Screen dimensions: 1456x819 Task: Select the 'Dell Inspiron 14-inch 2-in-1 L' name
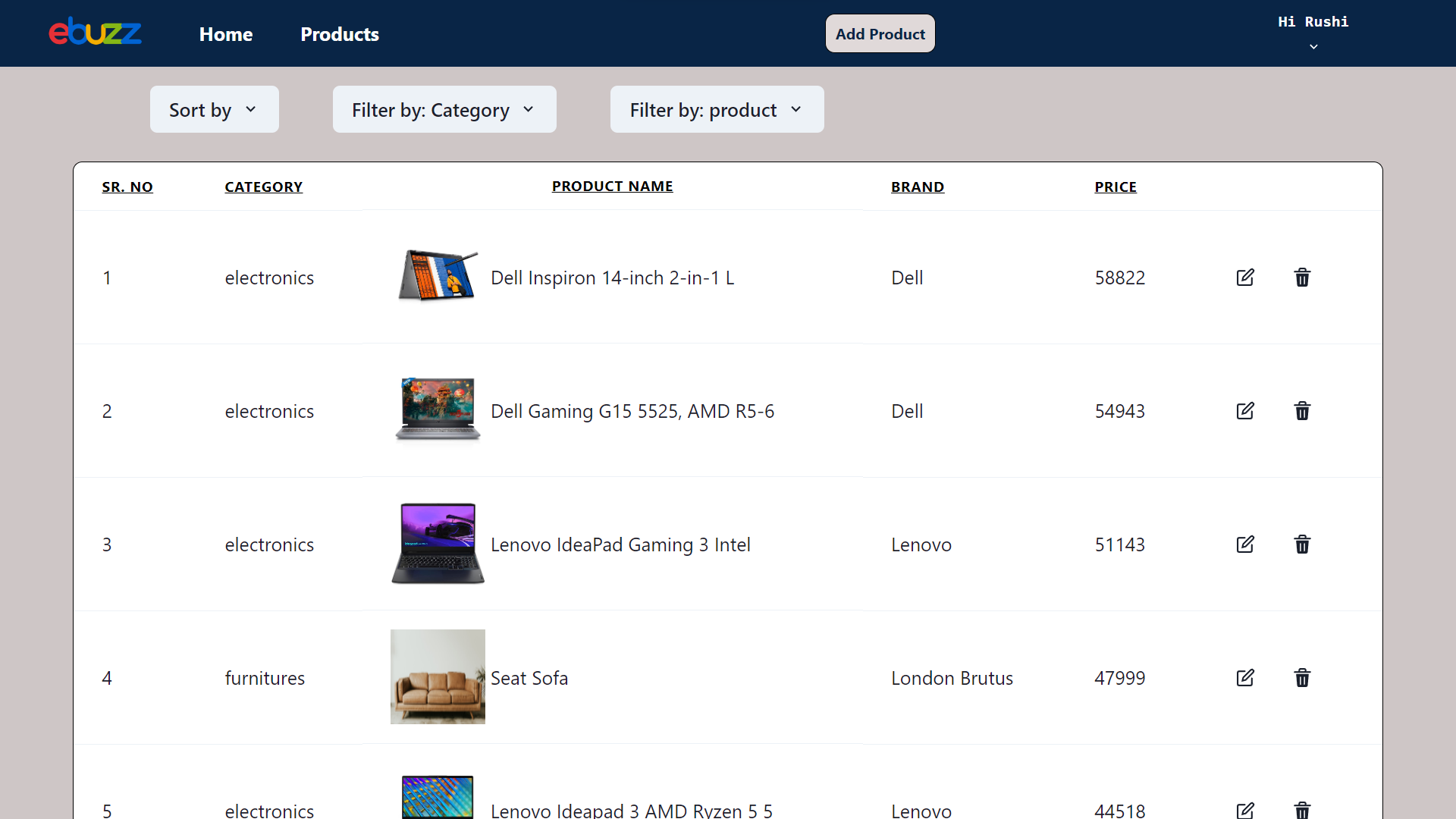[x=613, y=278]
